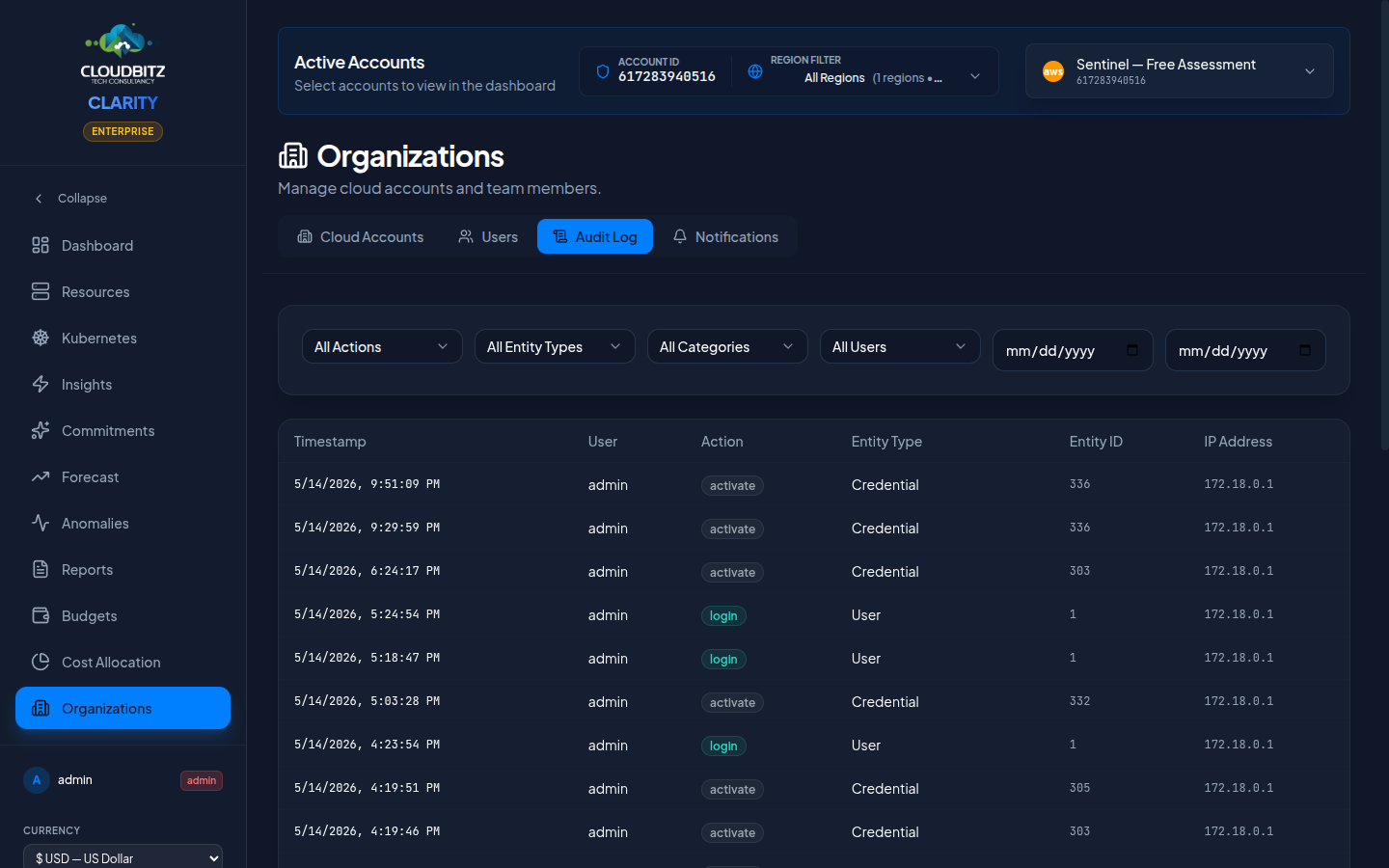Open the Insights page
Viewport: 1389px width, 868px height.
(123, 385)
